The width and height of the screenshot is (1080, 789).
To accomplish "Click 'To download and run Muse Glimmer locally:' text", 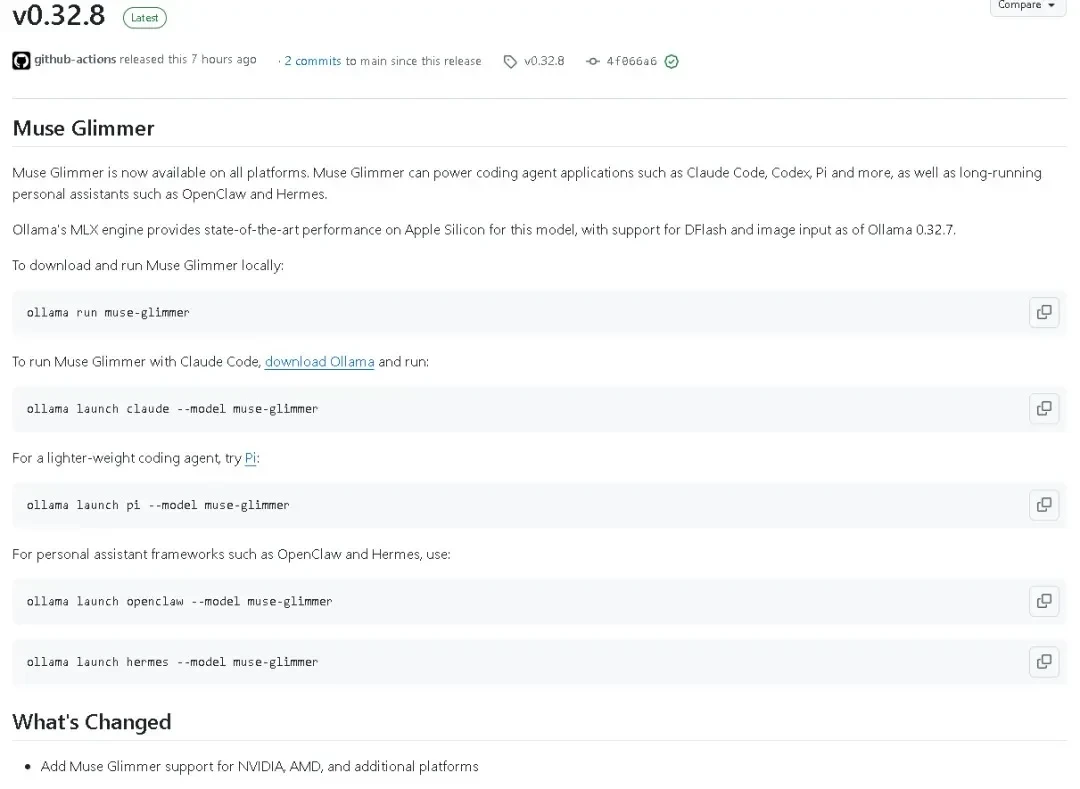I will 148,266.
